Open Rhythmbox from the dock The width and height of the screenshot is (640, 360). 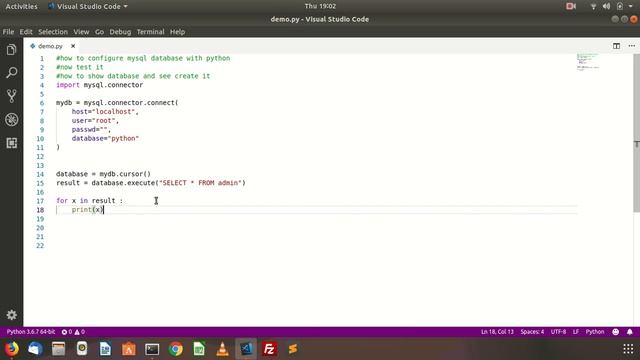coord(82,349)
